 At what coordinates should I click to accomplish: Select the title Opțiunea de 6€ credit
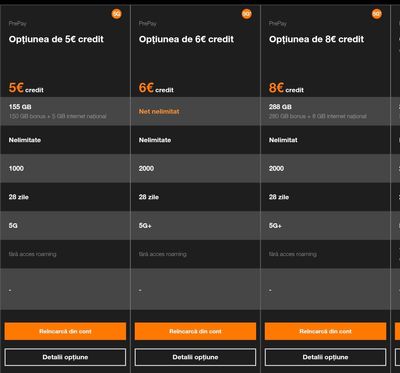(x=186, y=39)
